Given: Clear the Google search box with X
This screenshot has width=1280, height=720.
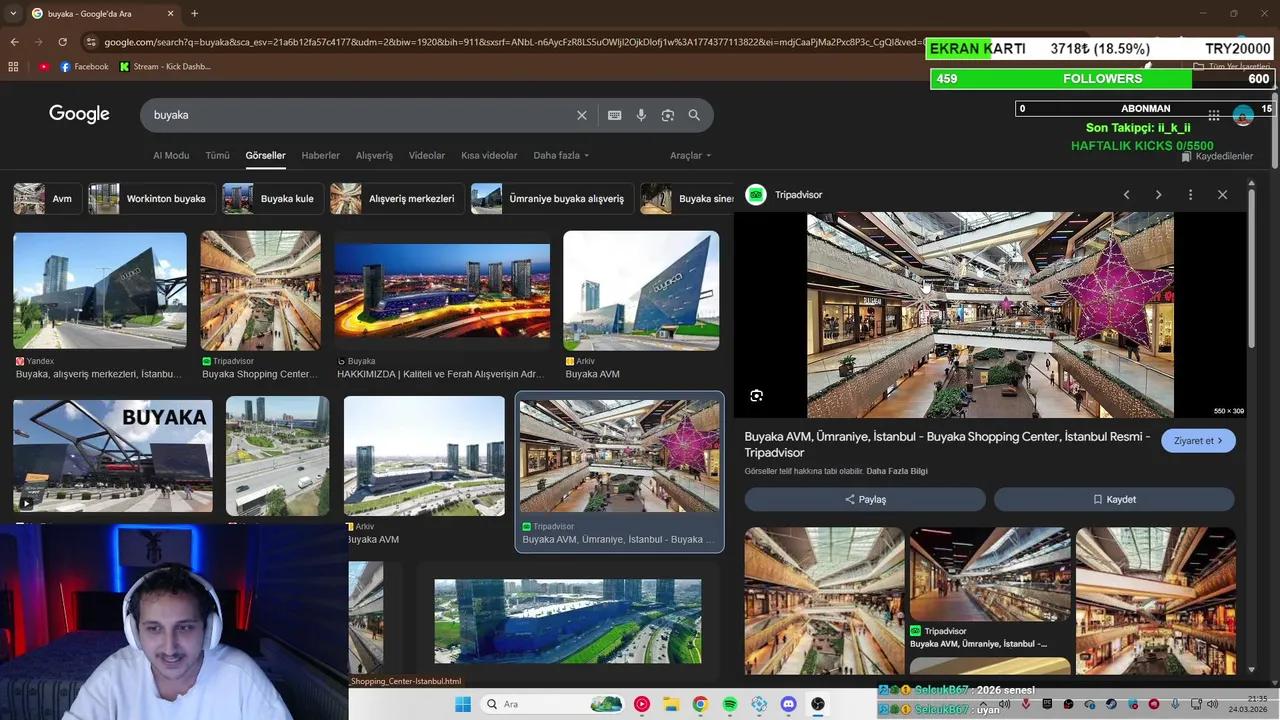Looking at the screenshot, I should 582,115.
